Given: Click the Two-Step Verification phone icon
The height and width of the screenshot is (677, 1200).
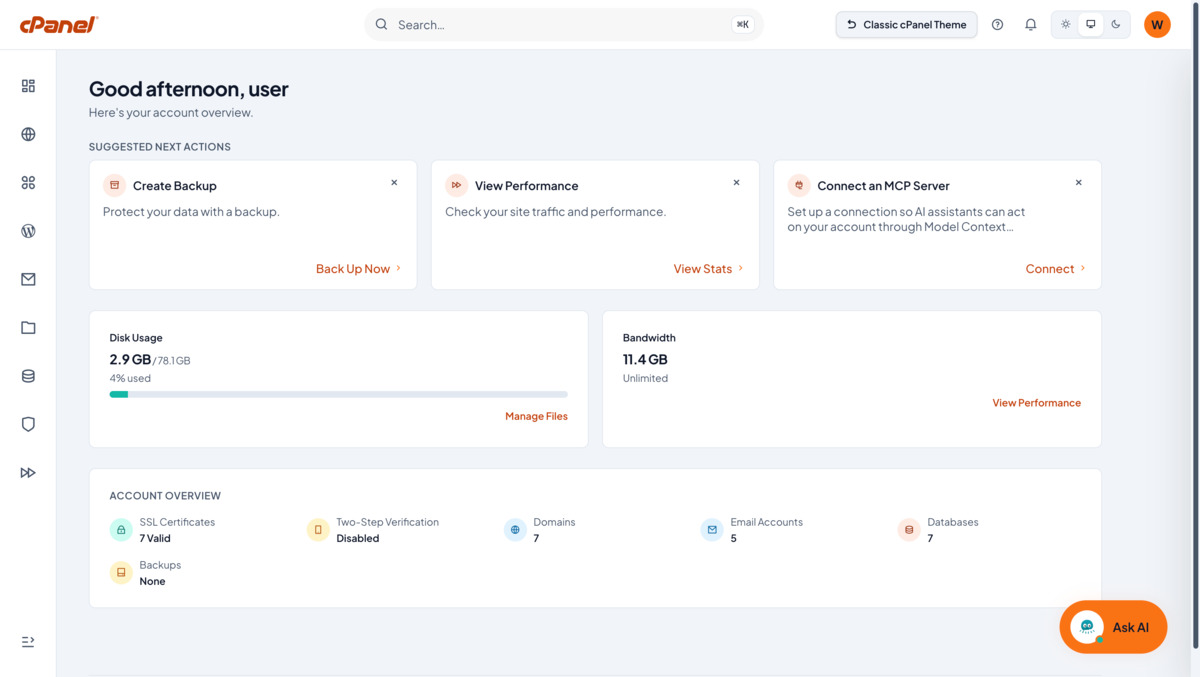Looking at the screenshot, I should (318, 530).
